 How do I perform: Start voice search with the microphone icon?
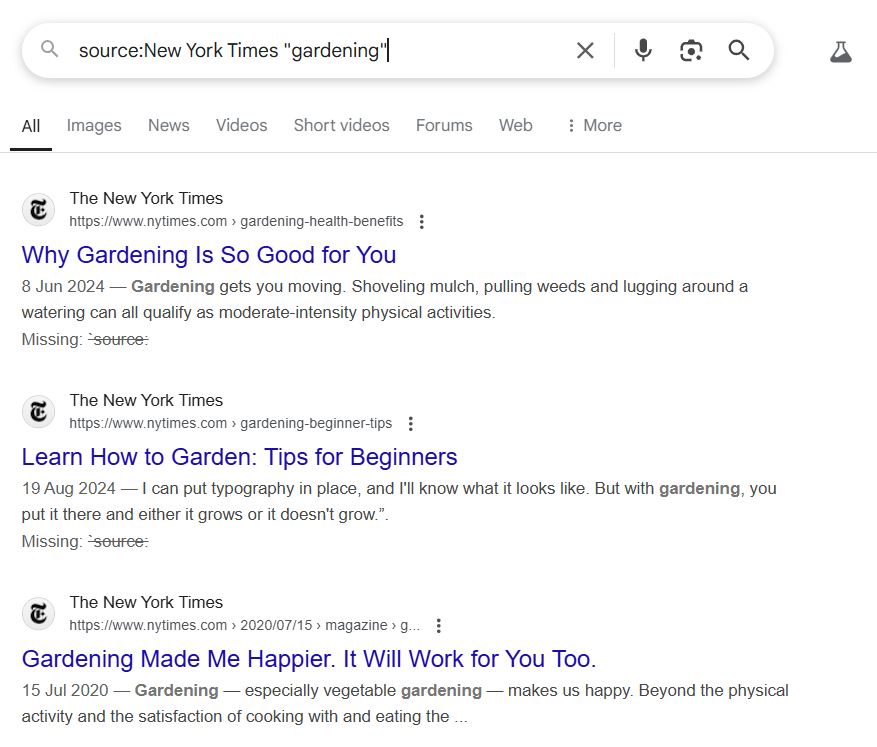(642, 50)
